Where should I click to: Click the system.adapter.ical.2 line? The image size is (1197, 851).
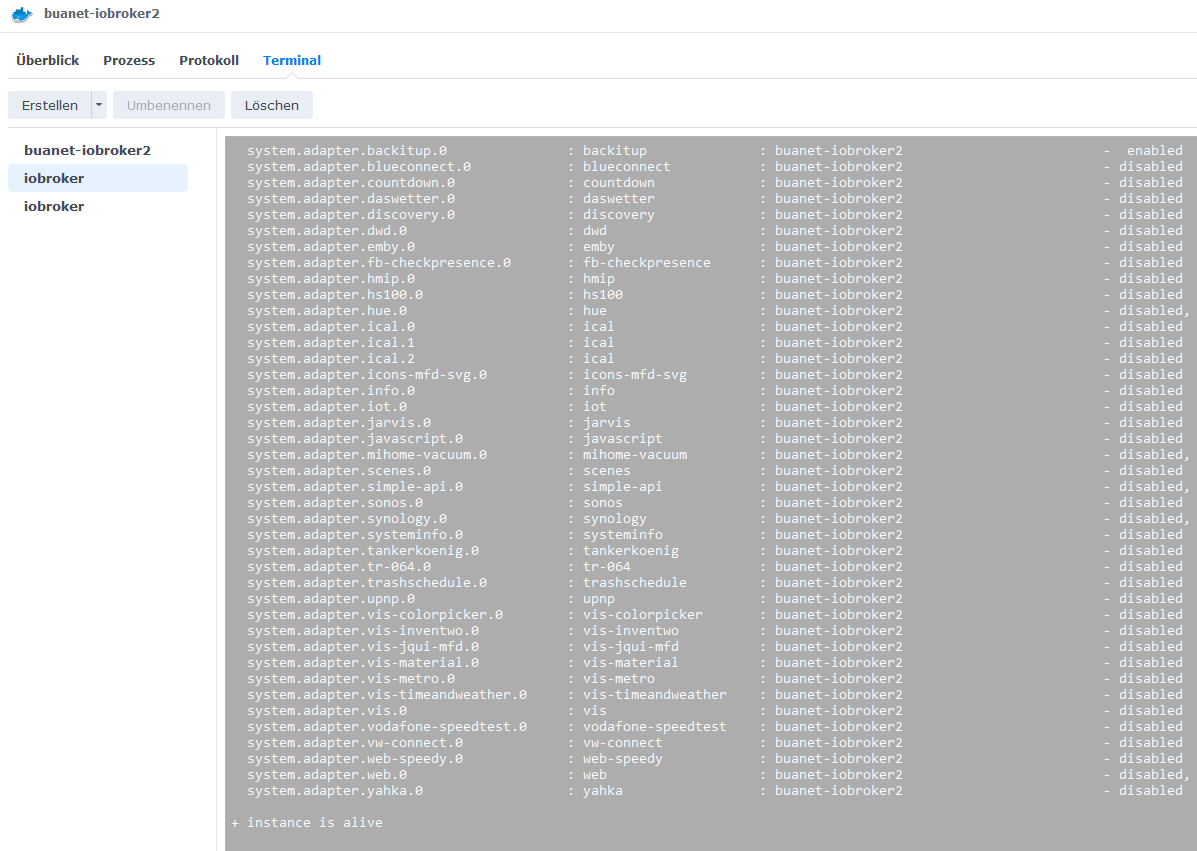coord(331,359)
